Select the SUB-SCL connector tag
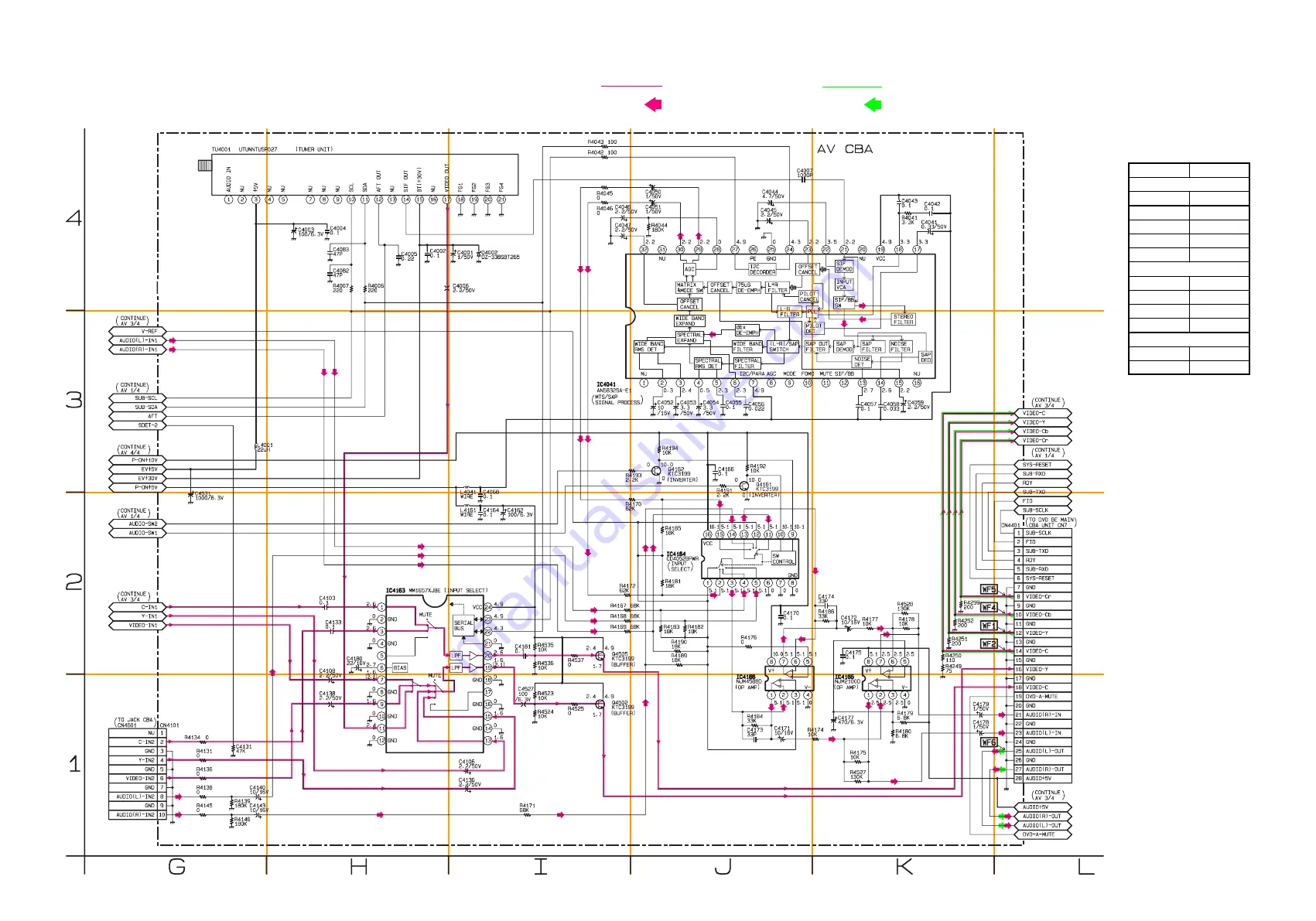1316x921 pixels. pos(138,398)
